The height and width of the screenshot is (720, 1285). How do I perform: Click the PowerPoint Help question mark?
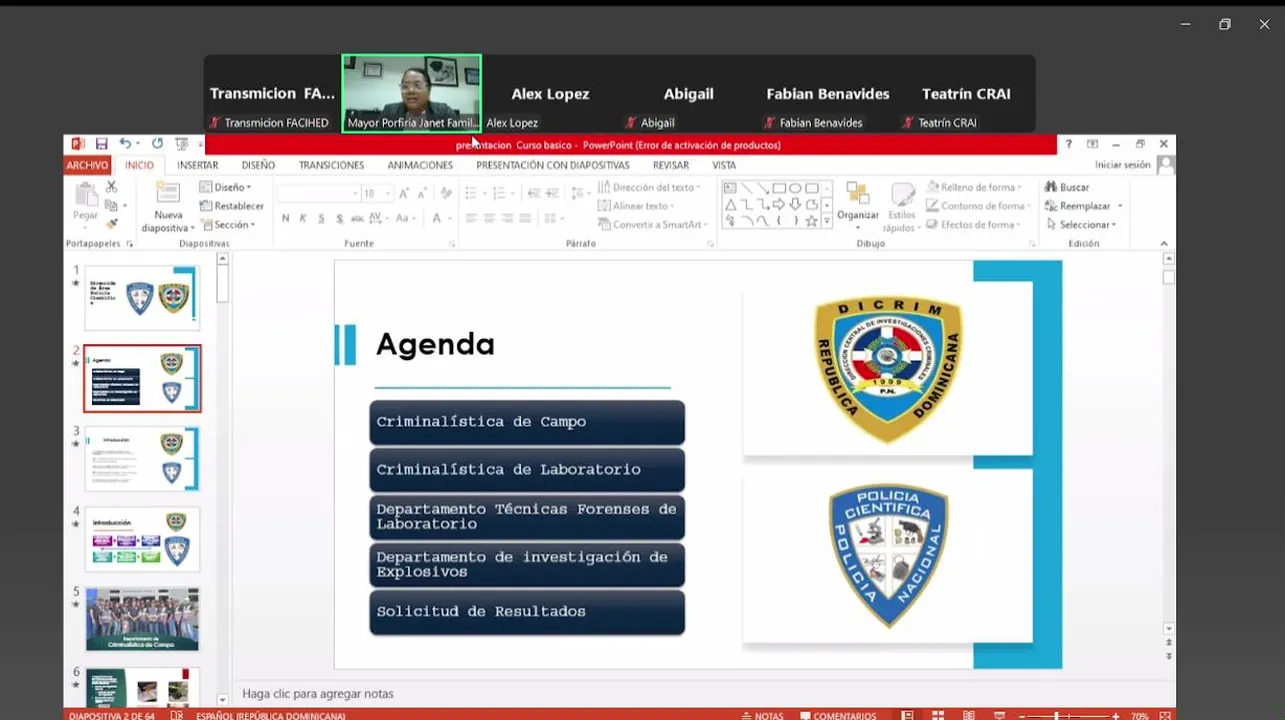(1067, 144)
